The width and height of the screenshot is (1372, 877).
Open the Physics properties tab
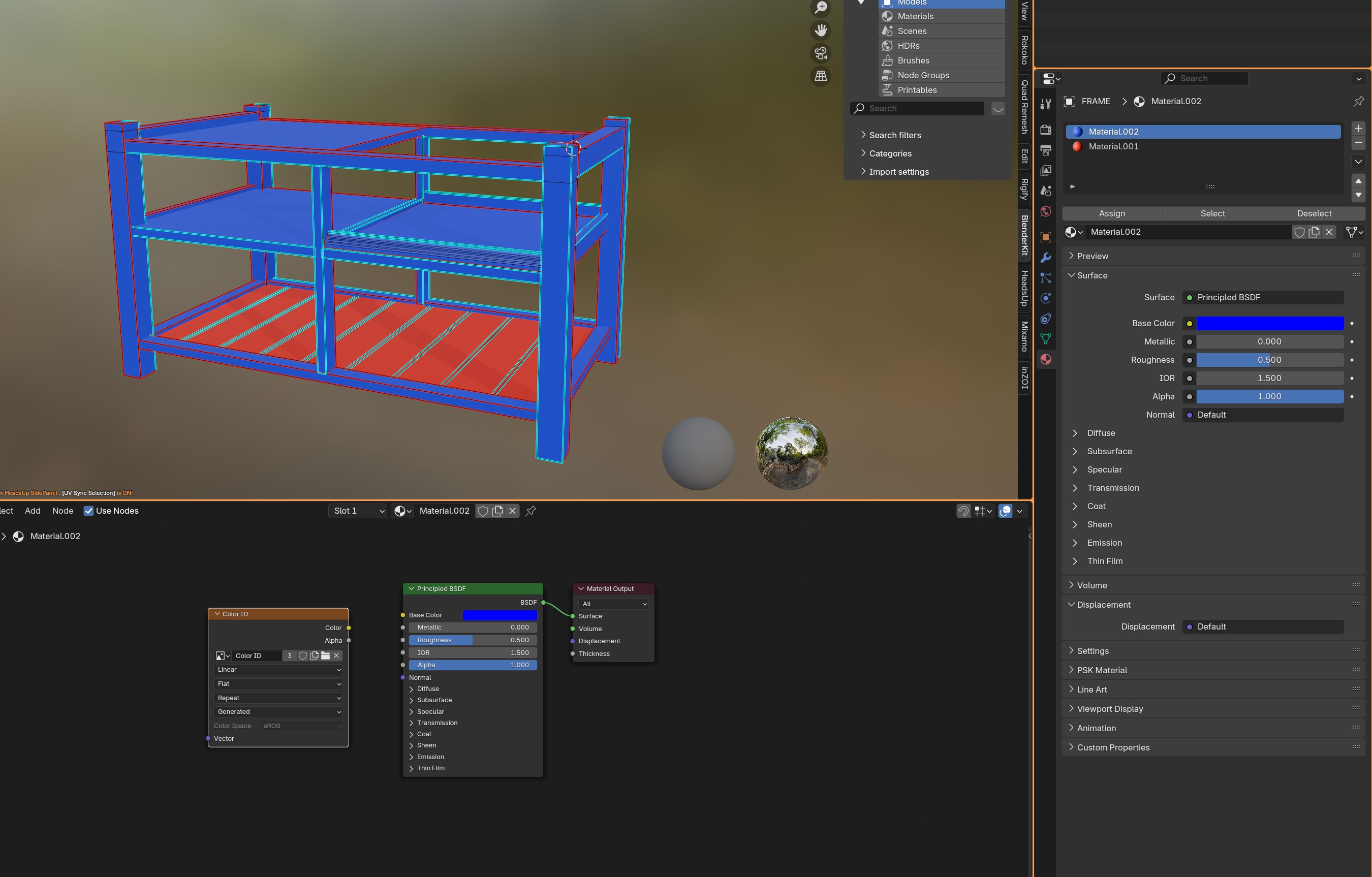1046,298
